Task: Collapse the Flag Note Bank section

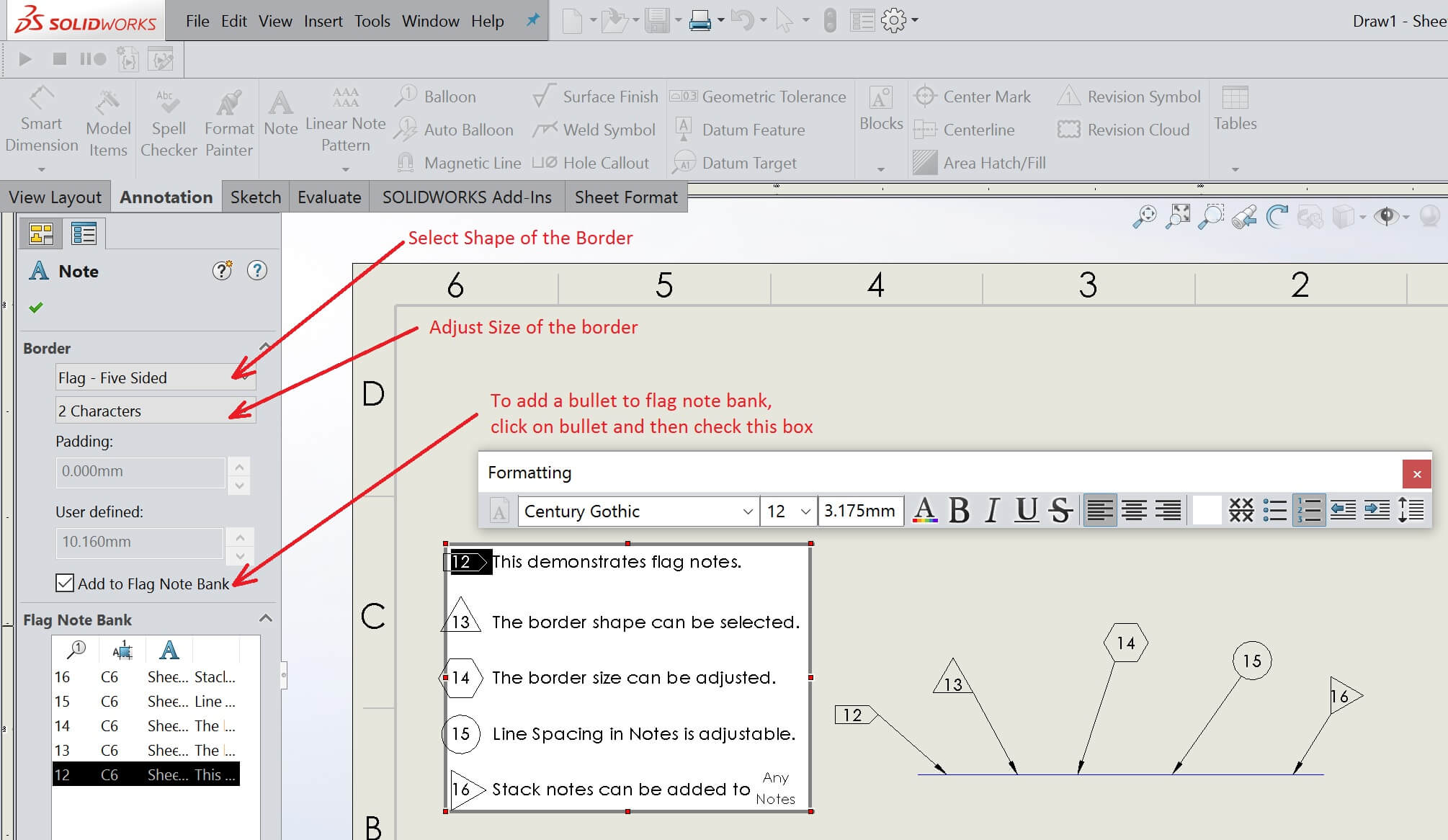Action: click(265, 619)
